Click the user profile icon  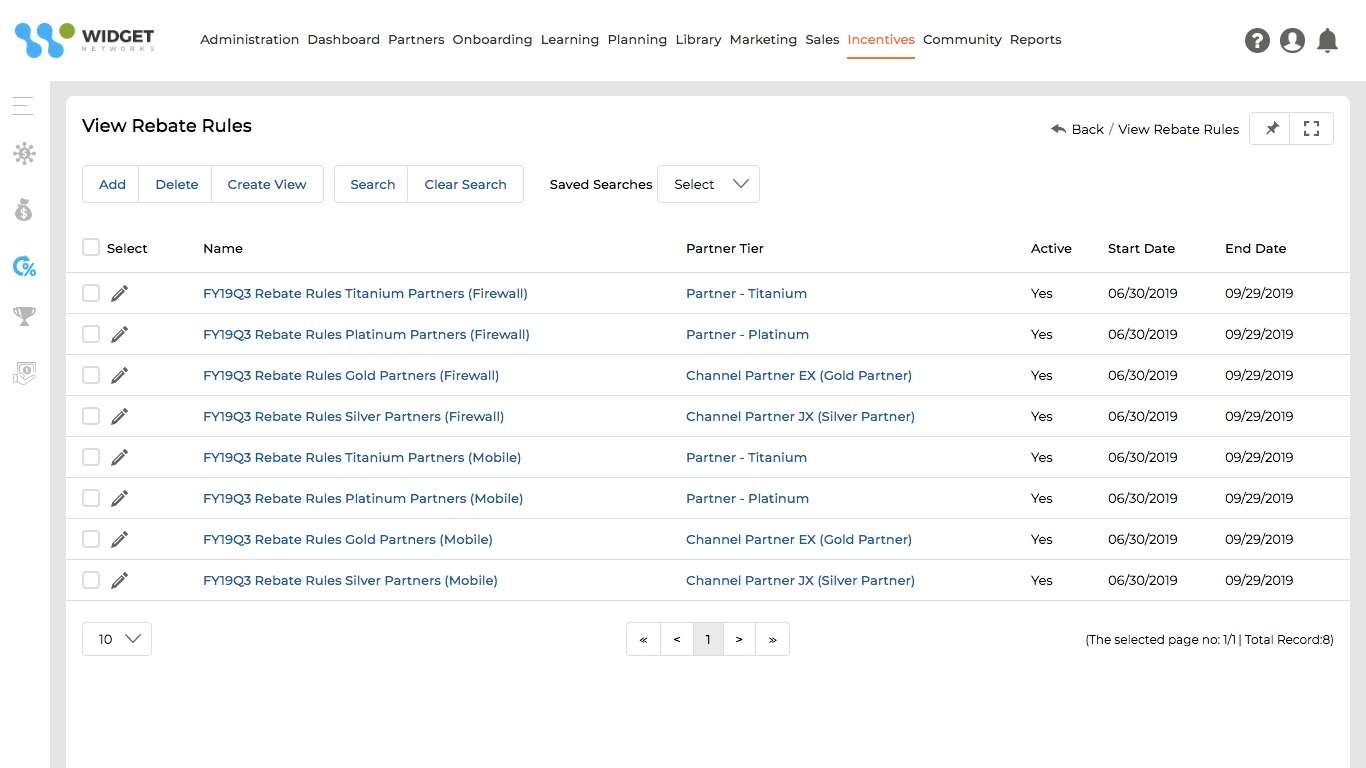click(1292, 40)
